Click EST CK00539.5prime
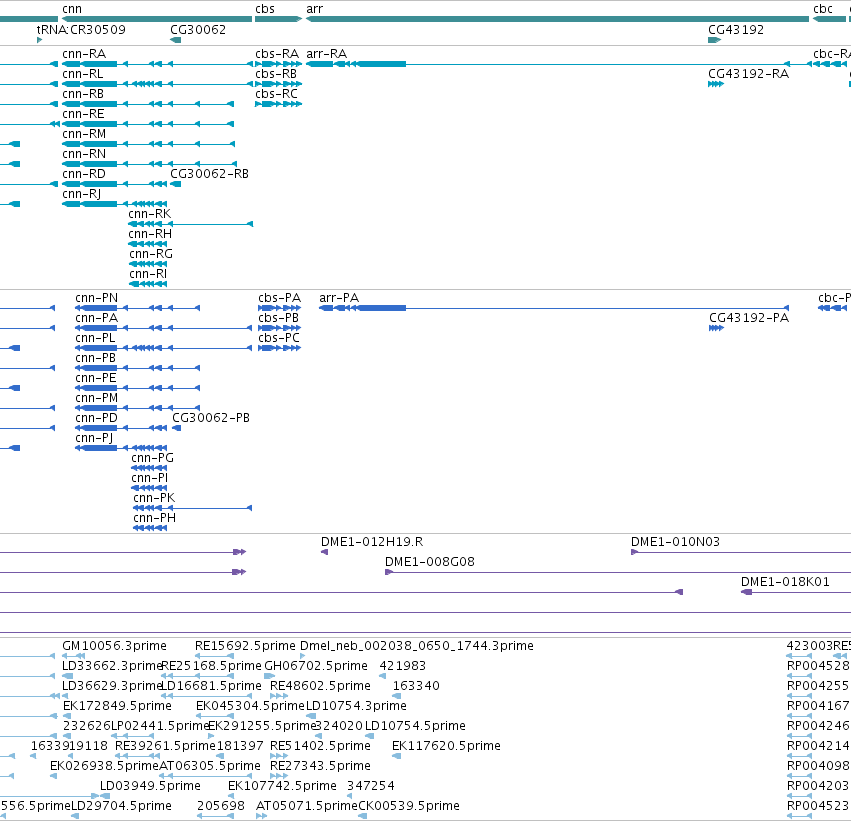 409,807
